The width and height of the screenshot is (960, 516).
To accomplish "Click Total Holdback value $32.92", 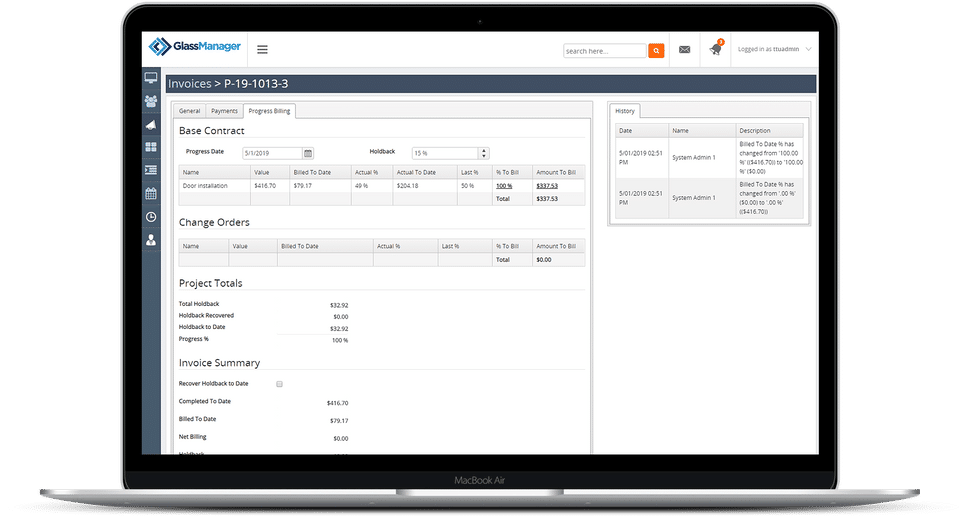I will pyautogui.click(x=339, y=305).
